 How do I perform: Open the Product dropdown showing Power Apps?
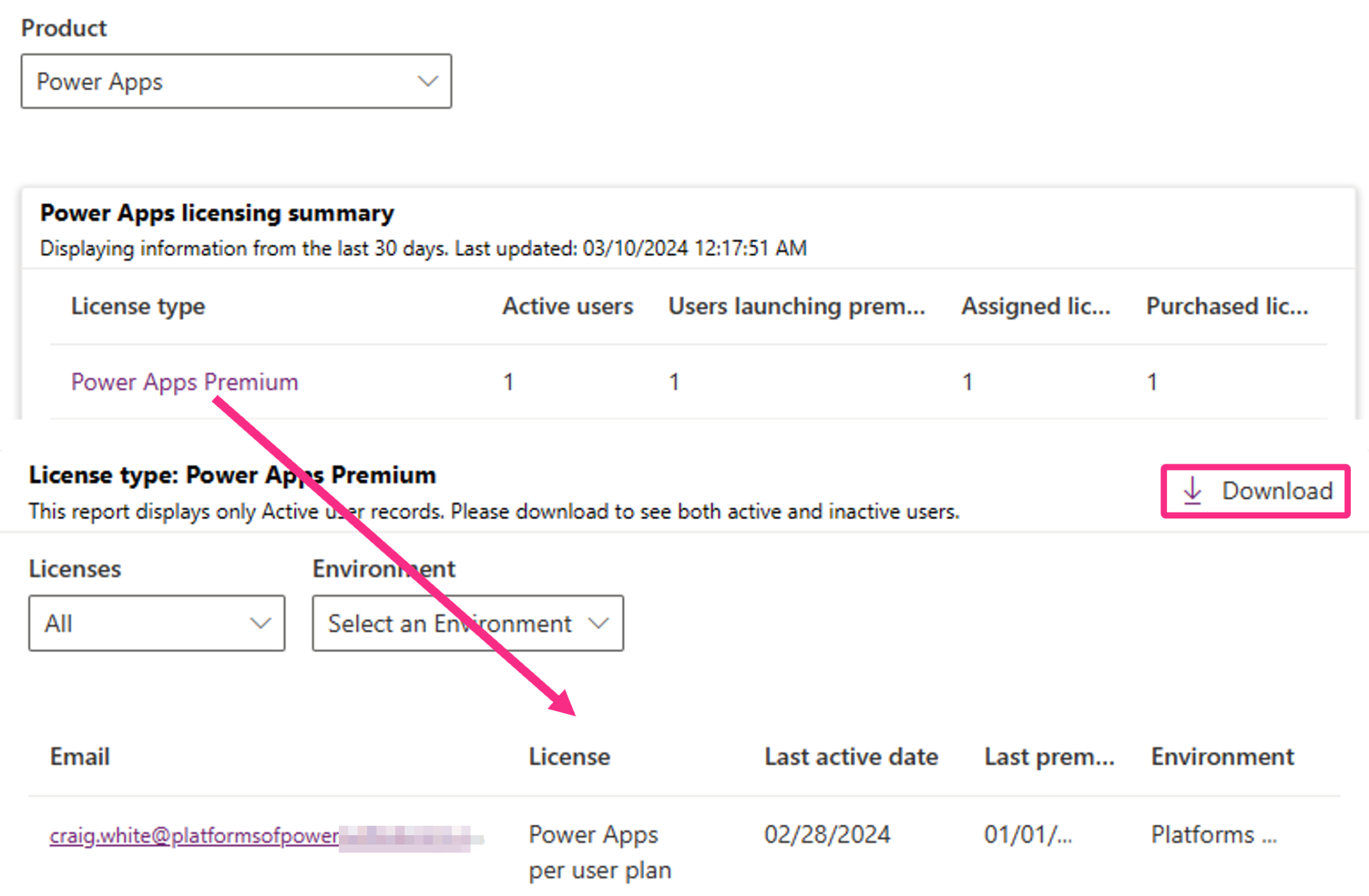click(x=236, y=81)
